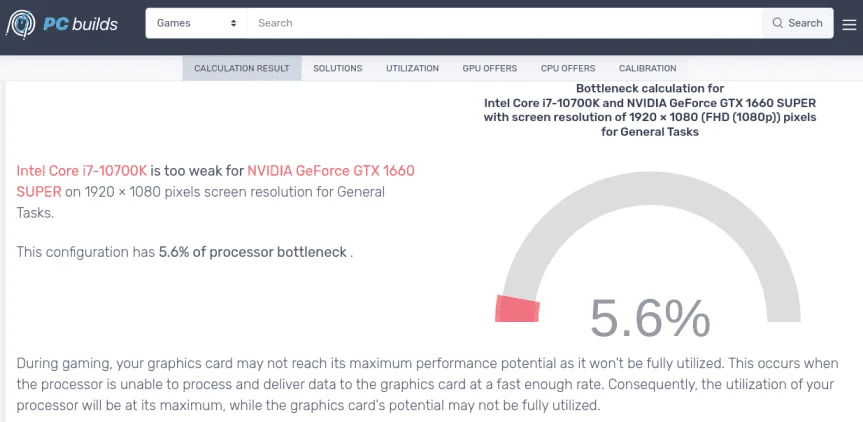Click the "Bottleneck calculation for" heading

pos(650,89)
